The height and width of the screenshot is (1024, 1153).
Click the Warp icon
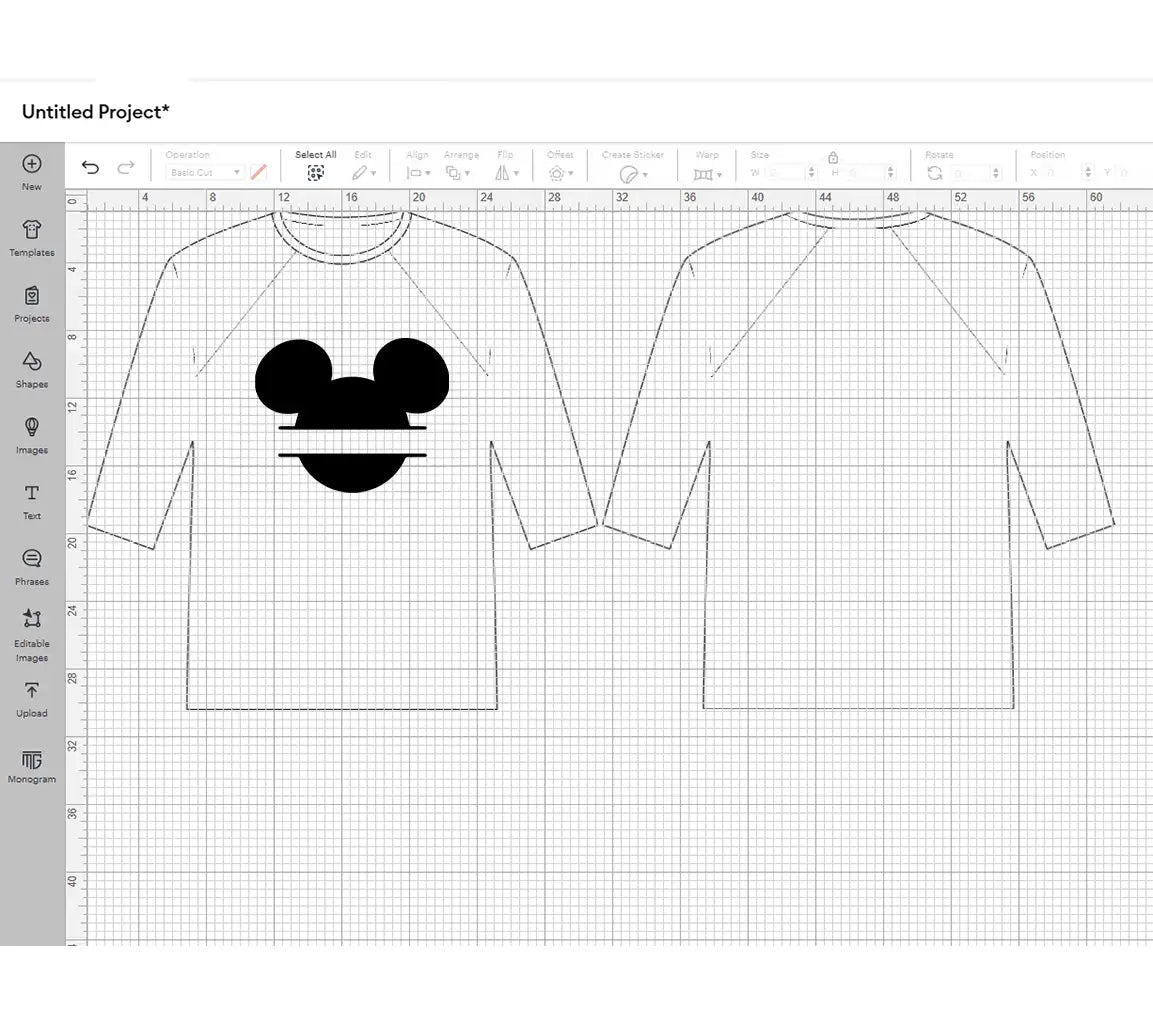[x=703, y=174]
